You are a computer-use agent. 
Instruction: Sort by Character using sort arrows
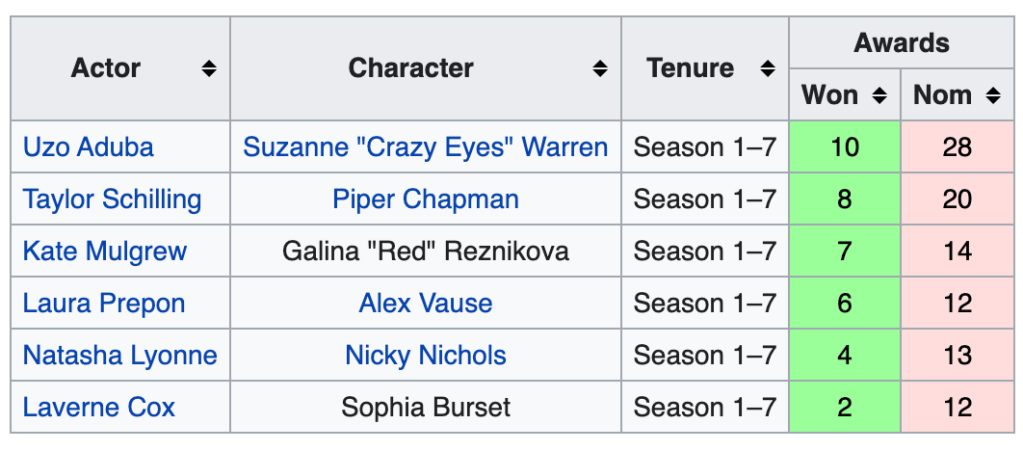click(x=599, y=69)
